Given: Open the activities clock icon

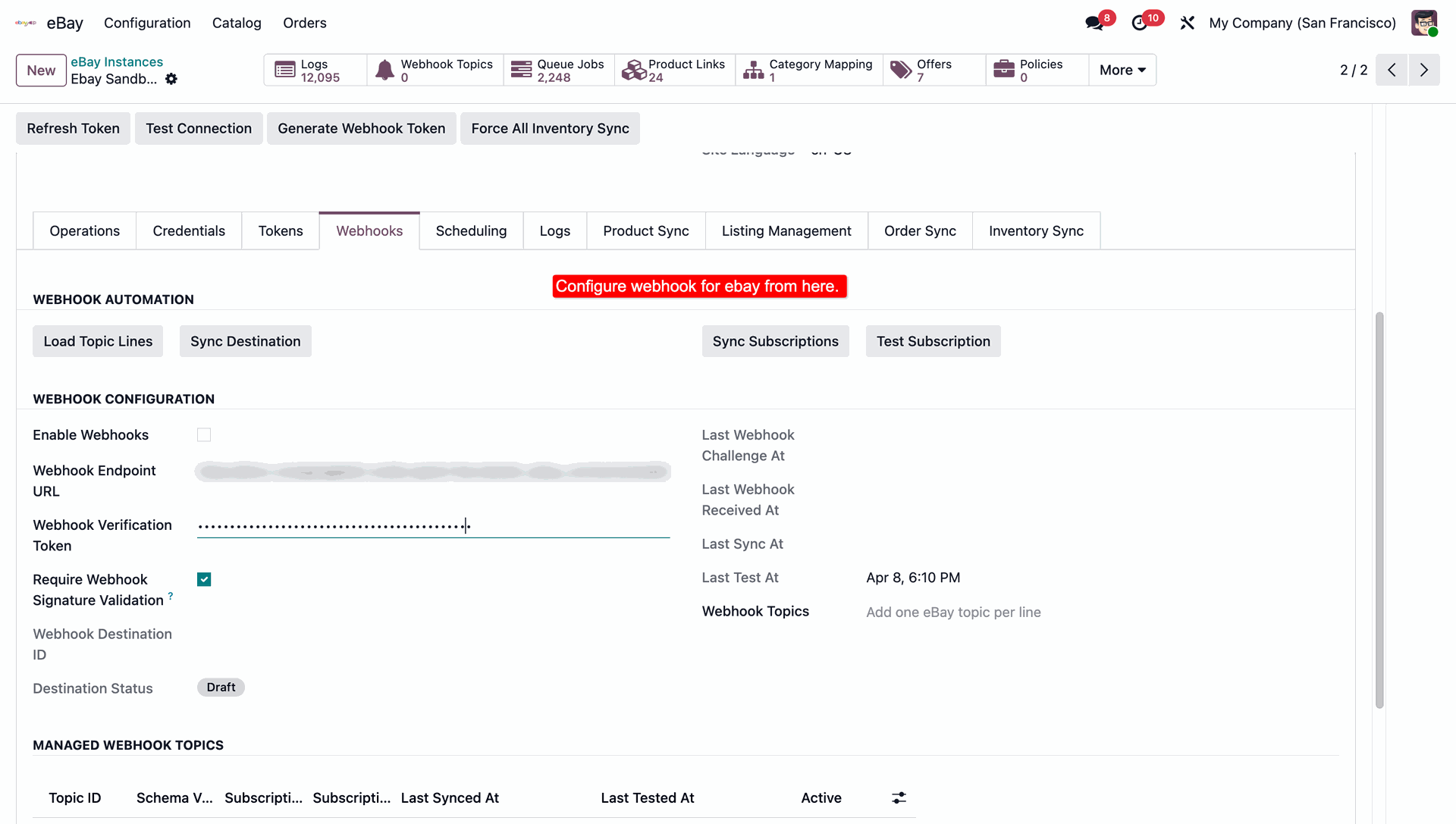Looking at the screenshot, I should 1139,23.
